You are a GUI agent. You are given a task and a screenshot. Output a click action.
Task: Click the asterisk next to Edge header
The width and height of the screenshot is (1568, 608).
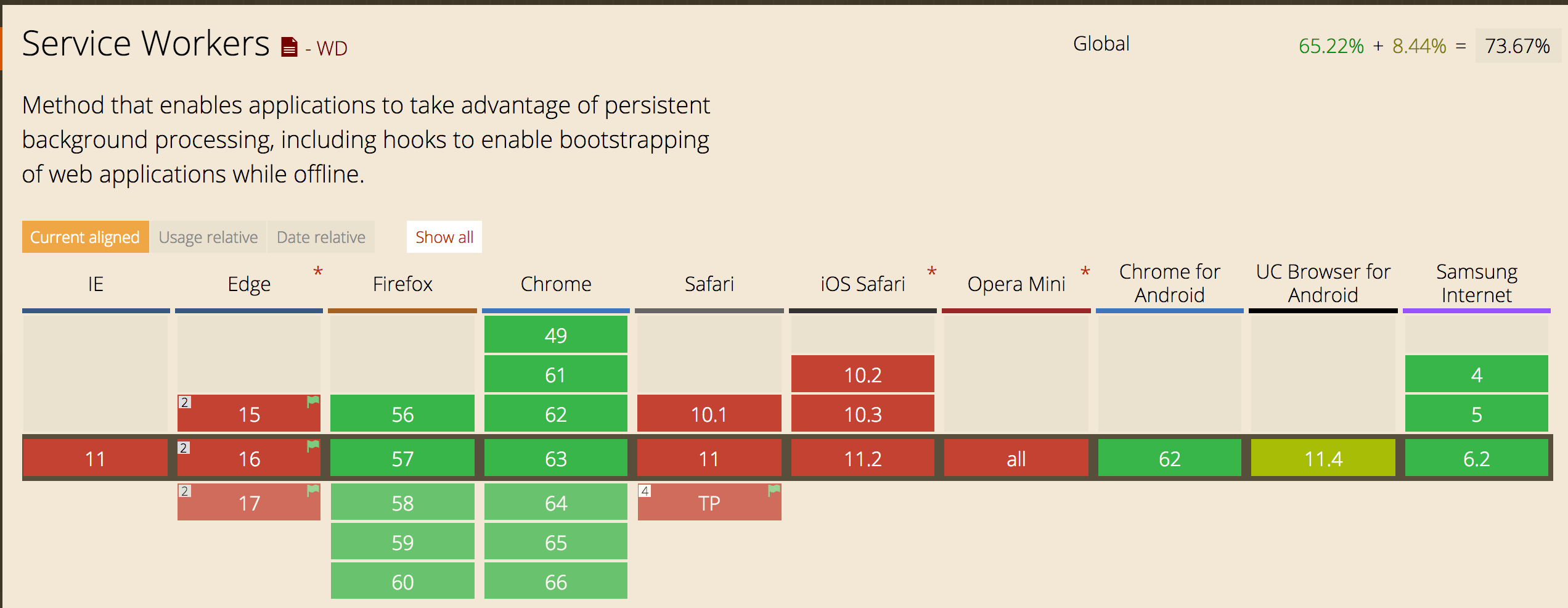[318, 273]
